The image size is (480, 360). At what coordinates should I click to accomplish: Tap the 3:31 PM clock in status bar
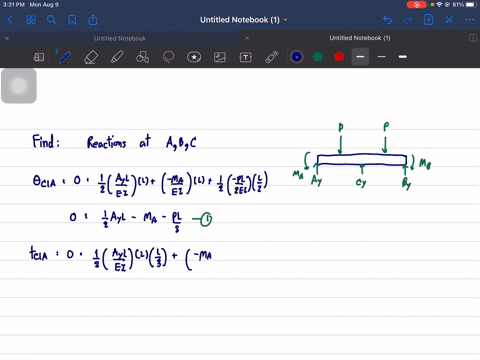pyautogui.click(x=14, y=5)
